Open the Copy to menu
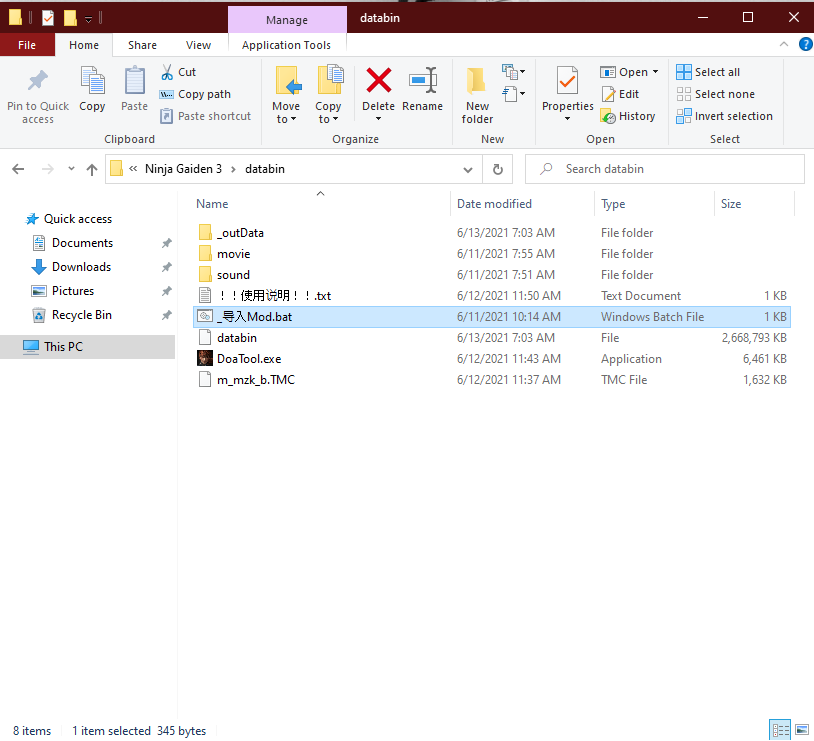This screenshot has width=814, height=741. [x=329, y=96]
